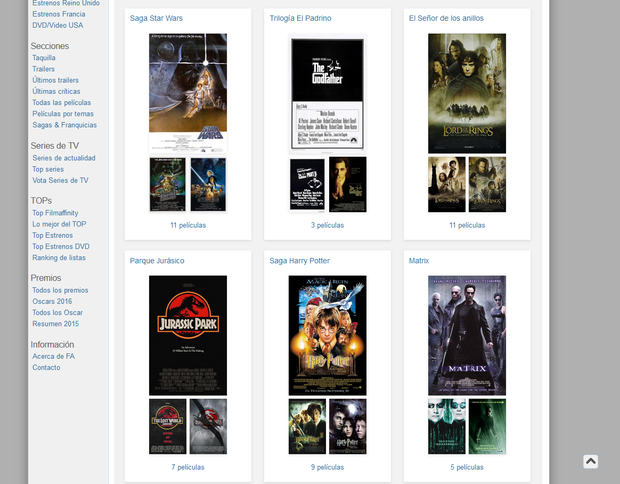
Task: Open The Lost World small poster
Action: [168, 426]
